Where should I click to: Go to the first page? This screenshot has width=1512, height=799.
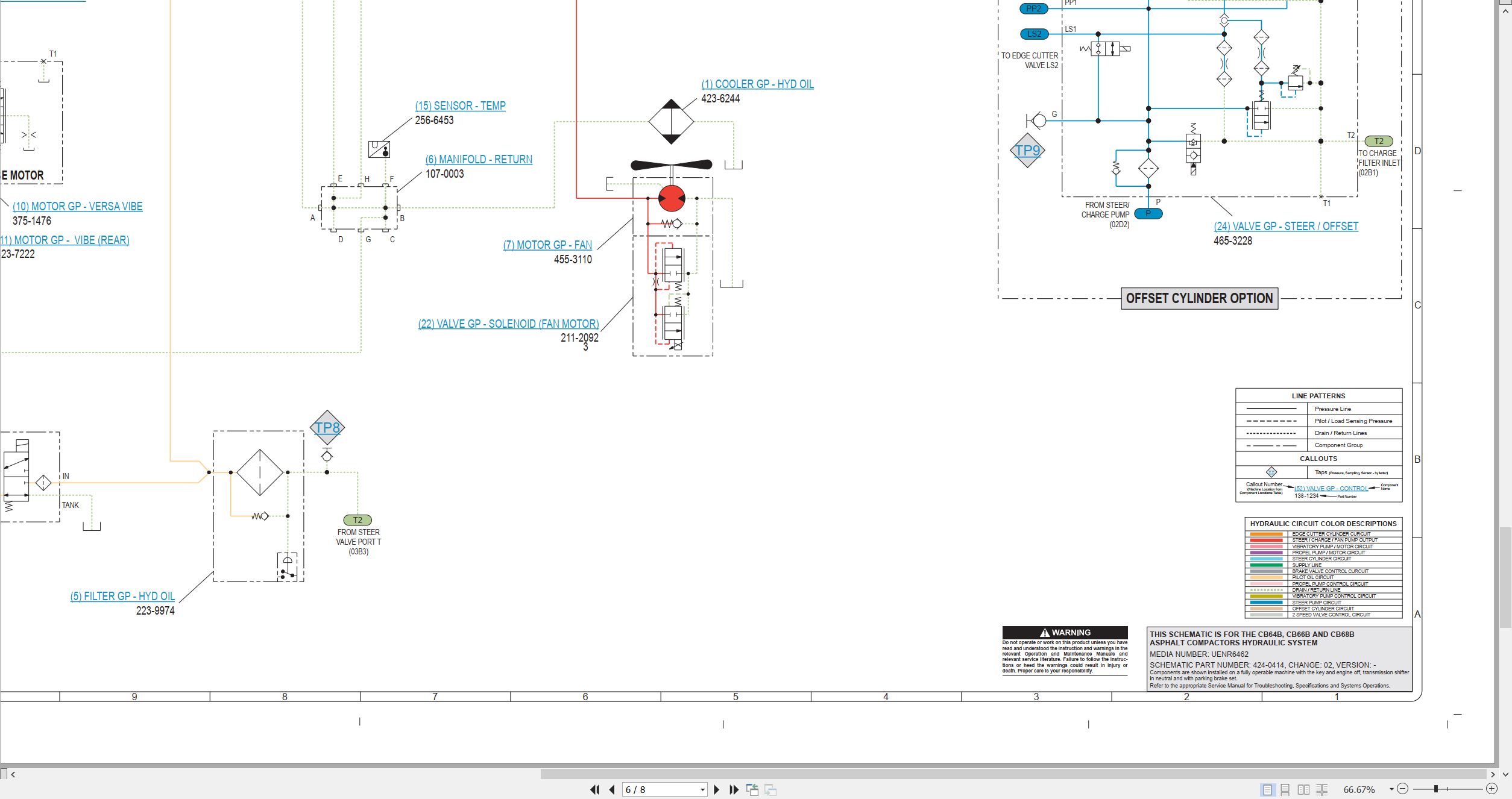click(x=594, y=789)
